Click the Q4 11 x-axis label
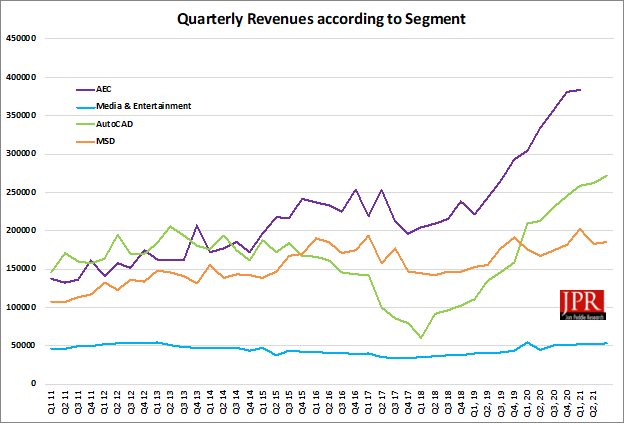Viewport: 624px width, 424px height. 91,403
